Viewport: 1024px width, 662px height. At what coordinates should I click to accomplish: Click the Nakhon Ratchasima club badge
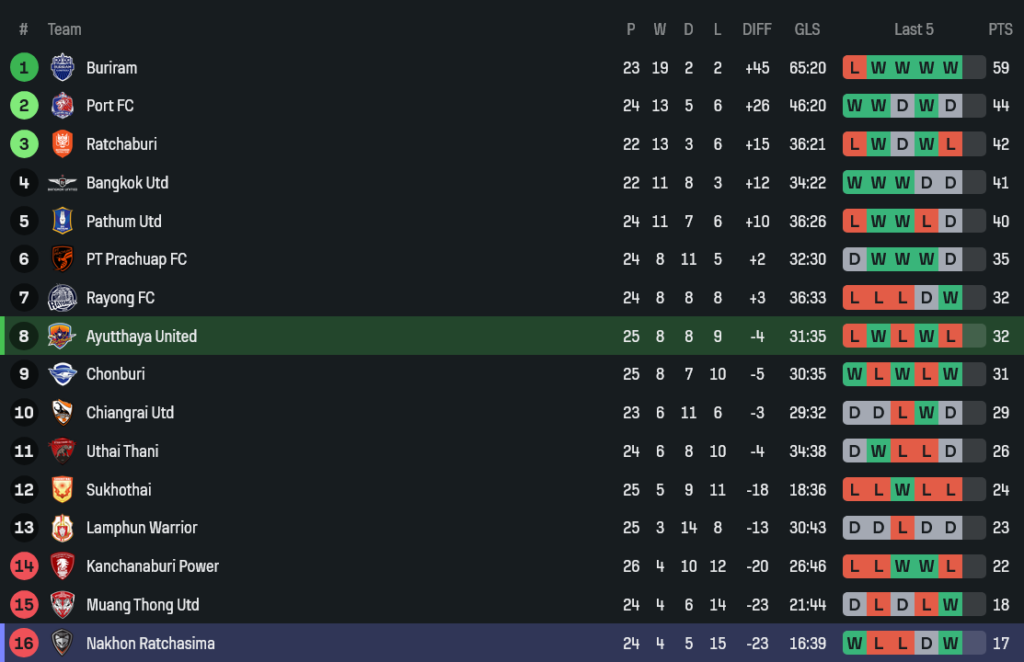coord(62,643)
